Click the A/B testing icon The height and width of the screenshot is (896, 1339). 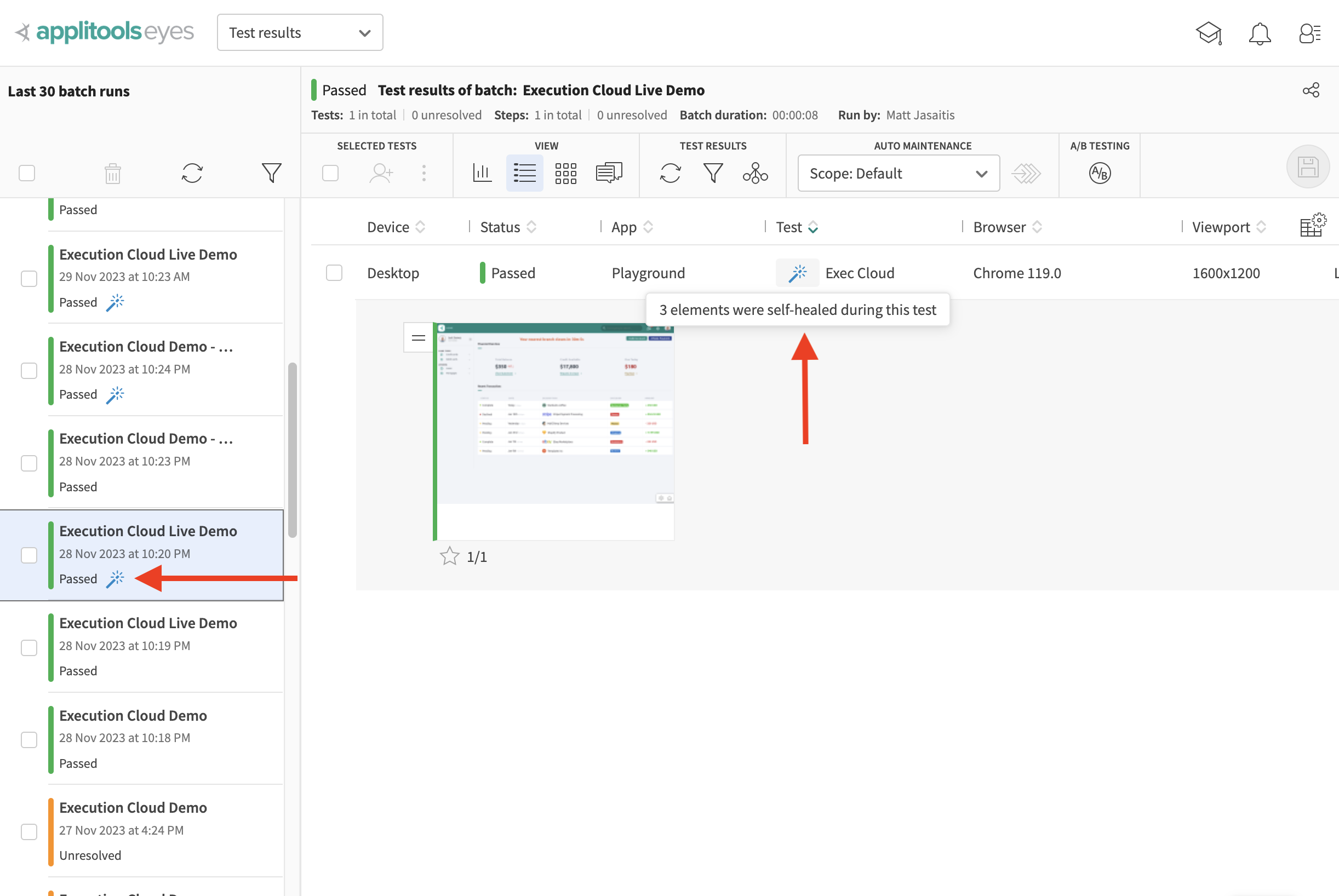[x=1099, y=173]
